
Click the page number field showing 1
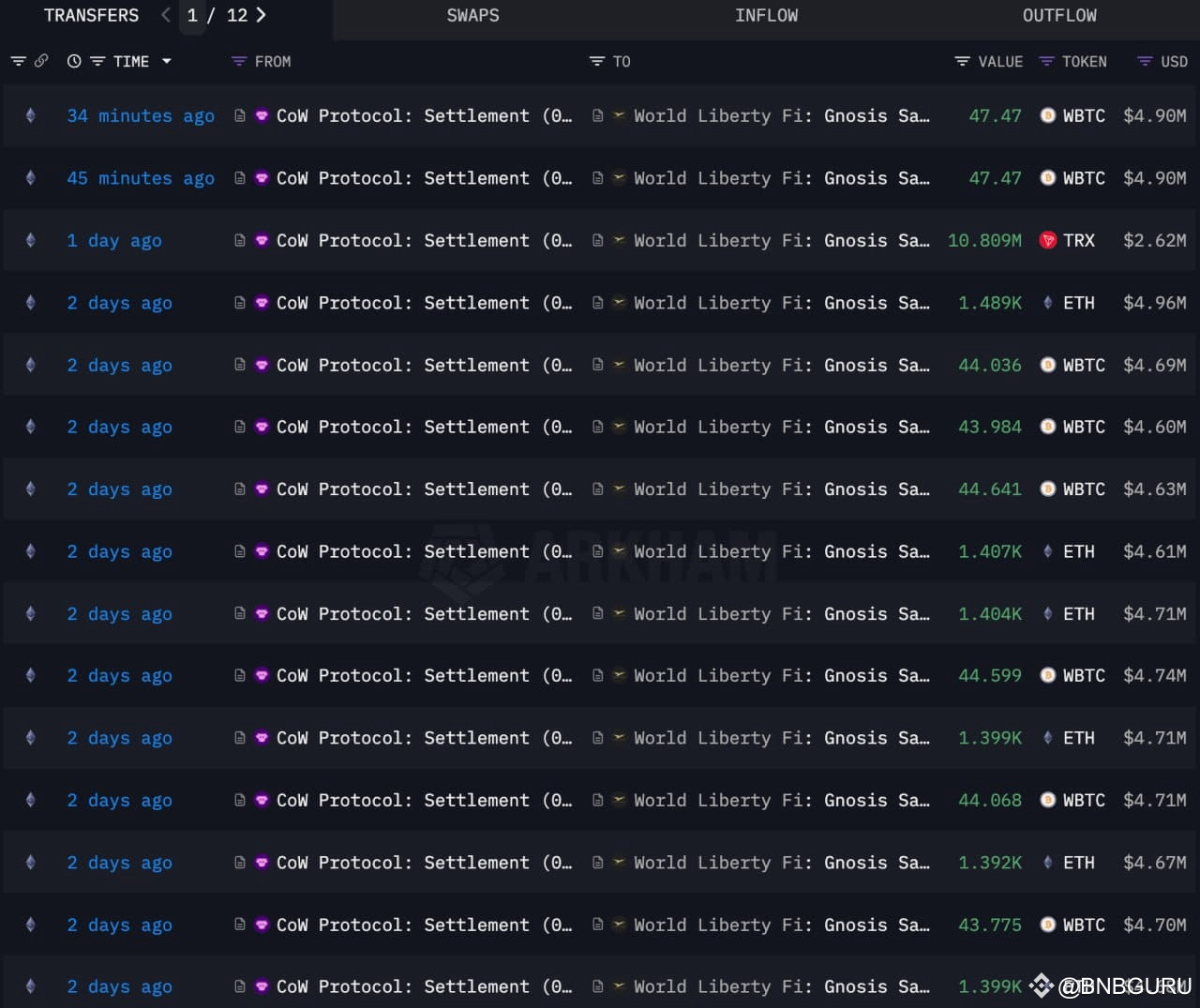tap(192, 16)
